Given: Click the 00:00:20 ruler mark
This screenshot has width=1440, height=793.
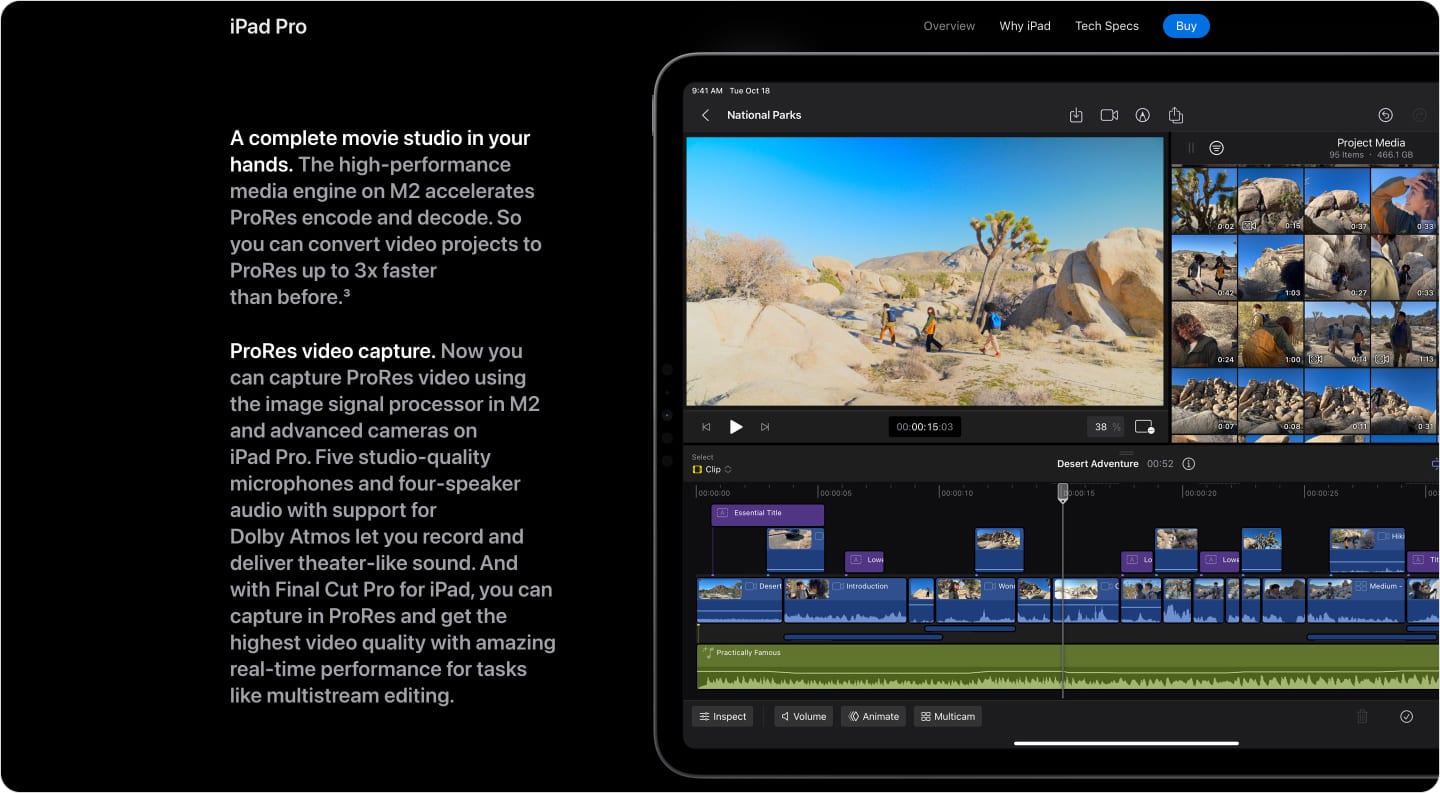Looking at the screenshot, I should 1200,493.
